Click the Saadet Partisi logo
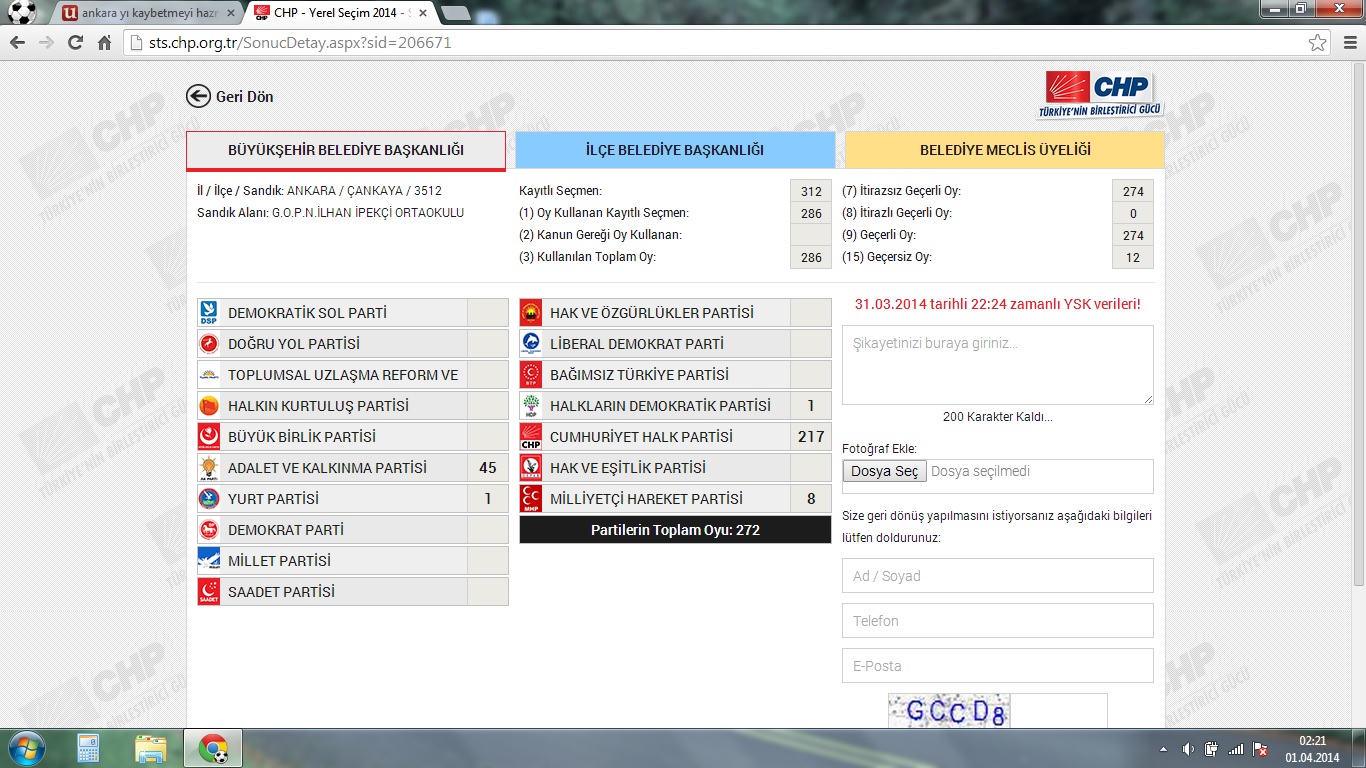This screenshot has height=768, width=1366. tap(209, 592)
